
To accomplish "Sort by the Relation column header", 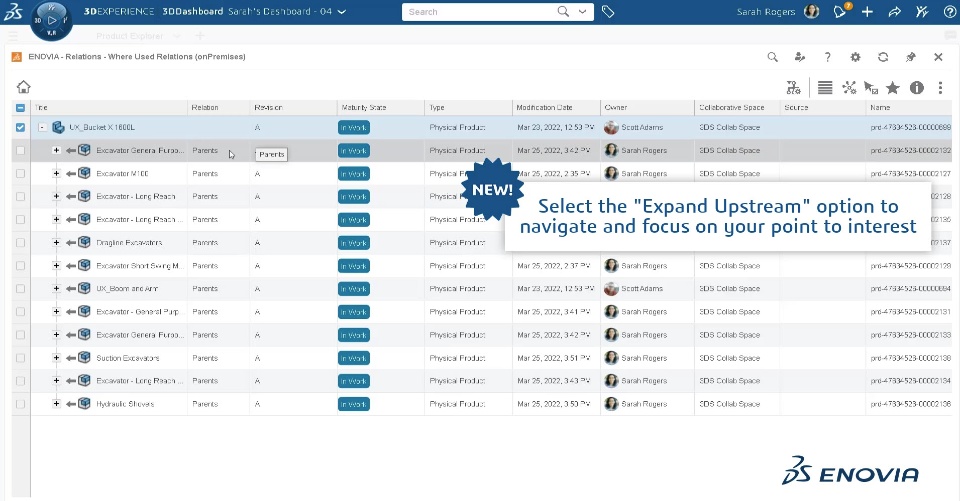I will click(x=205, y=108).
